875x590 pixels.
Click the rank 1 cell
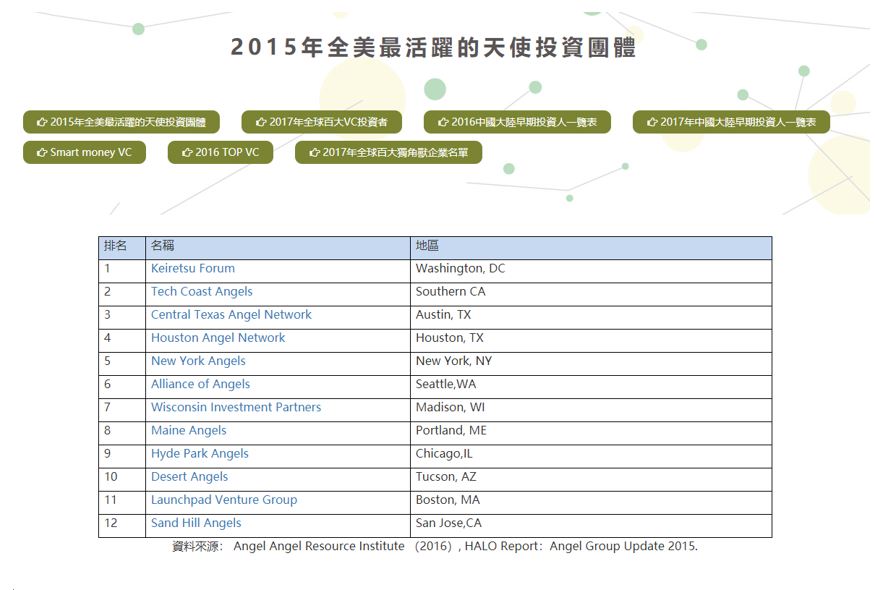122,271
